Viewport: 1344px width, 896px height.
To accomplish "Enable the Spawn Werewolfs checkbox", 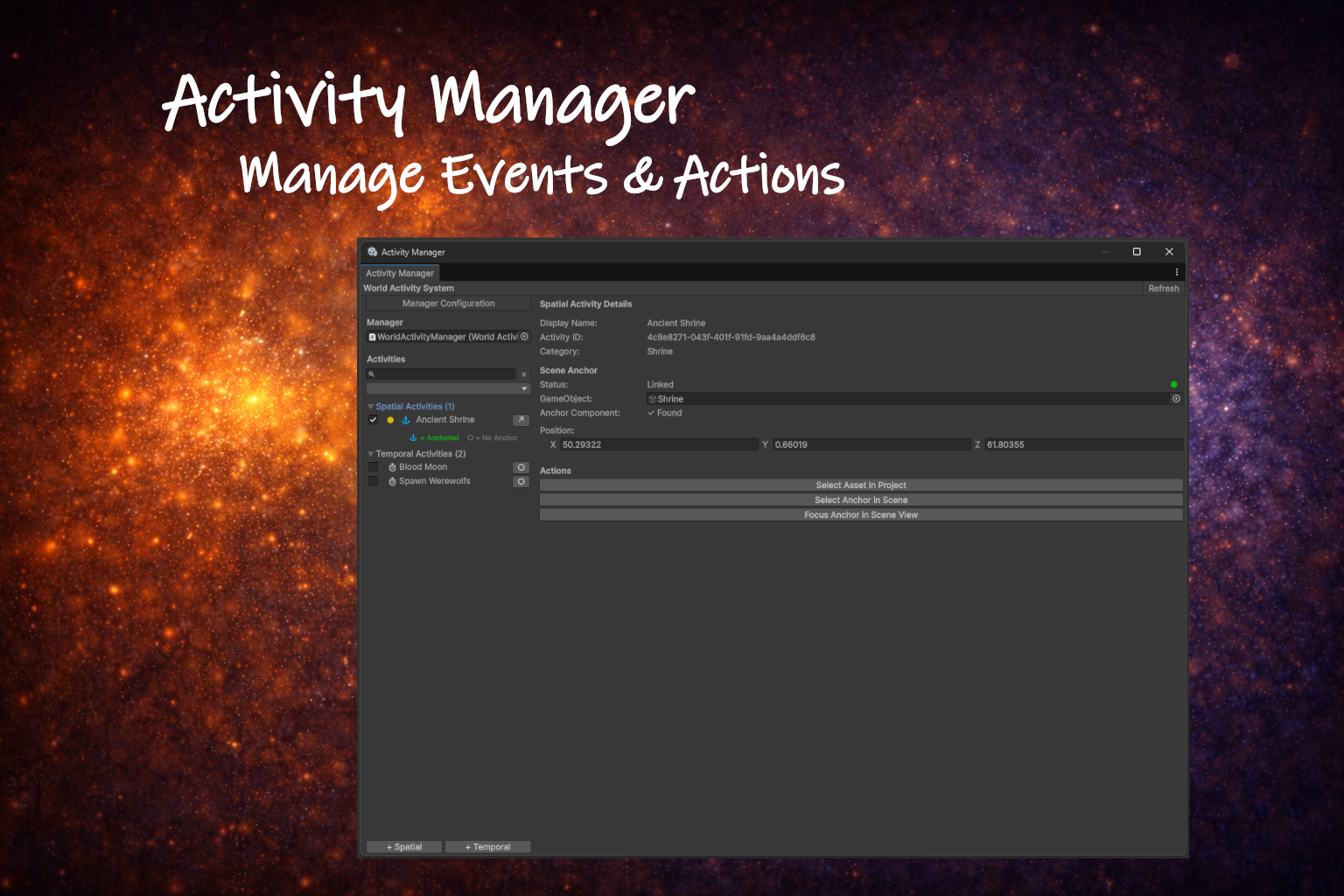I will [x=374, y=481].
